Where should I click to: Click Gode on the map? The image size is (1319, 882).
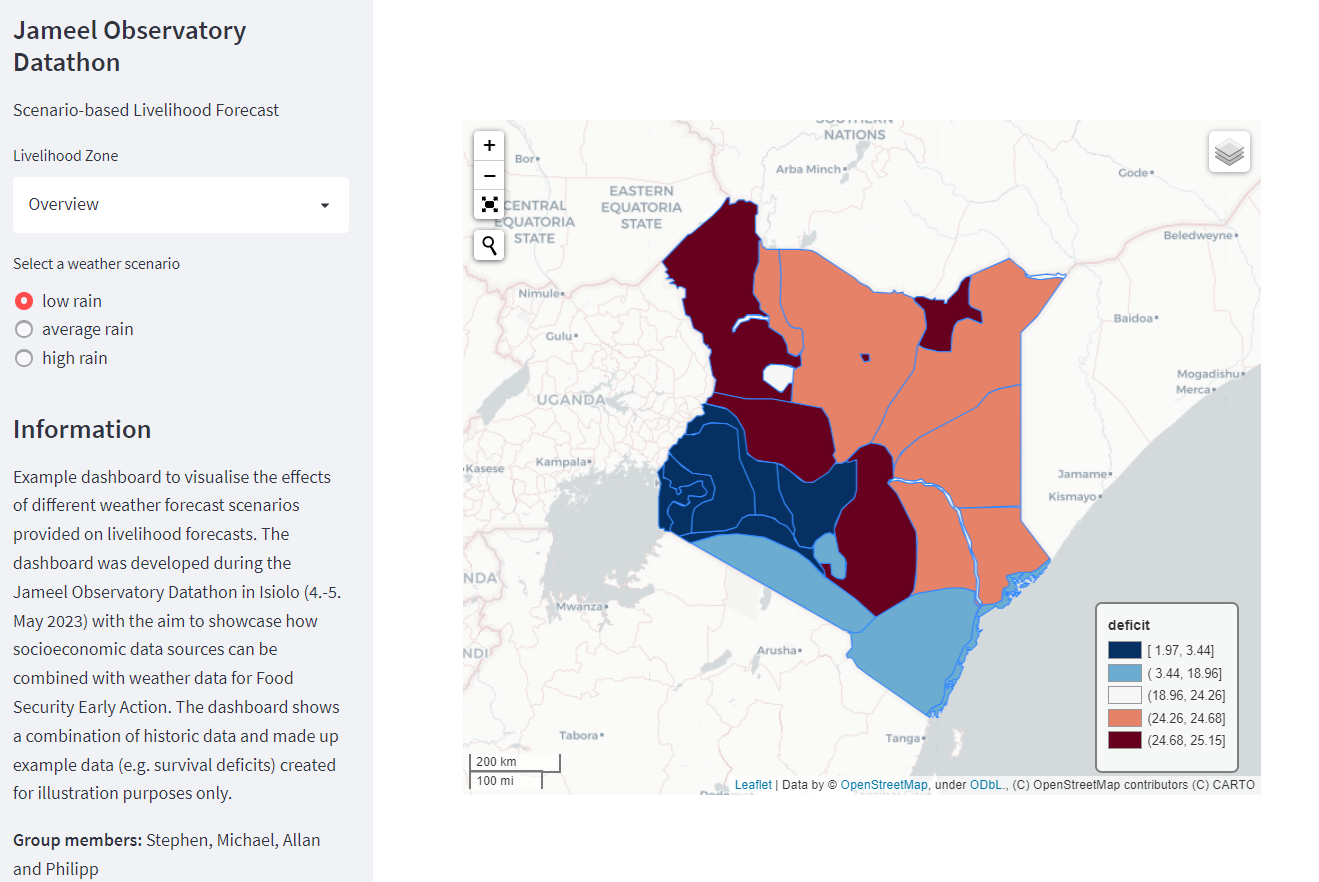coord(1133,173)
